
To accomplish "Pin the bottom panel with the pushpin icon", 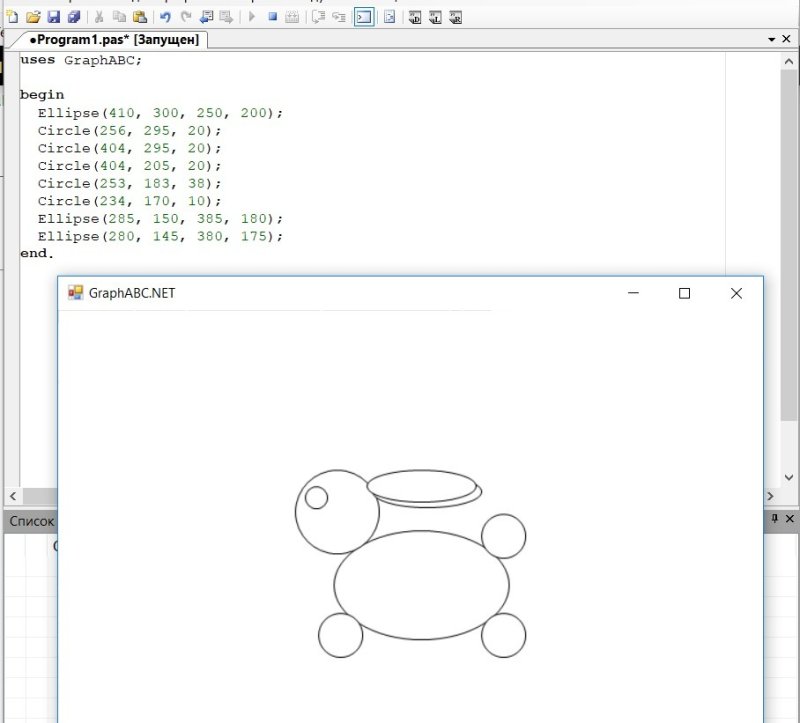I will (x=774, y=520).
